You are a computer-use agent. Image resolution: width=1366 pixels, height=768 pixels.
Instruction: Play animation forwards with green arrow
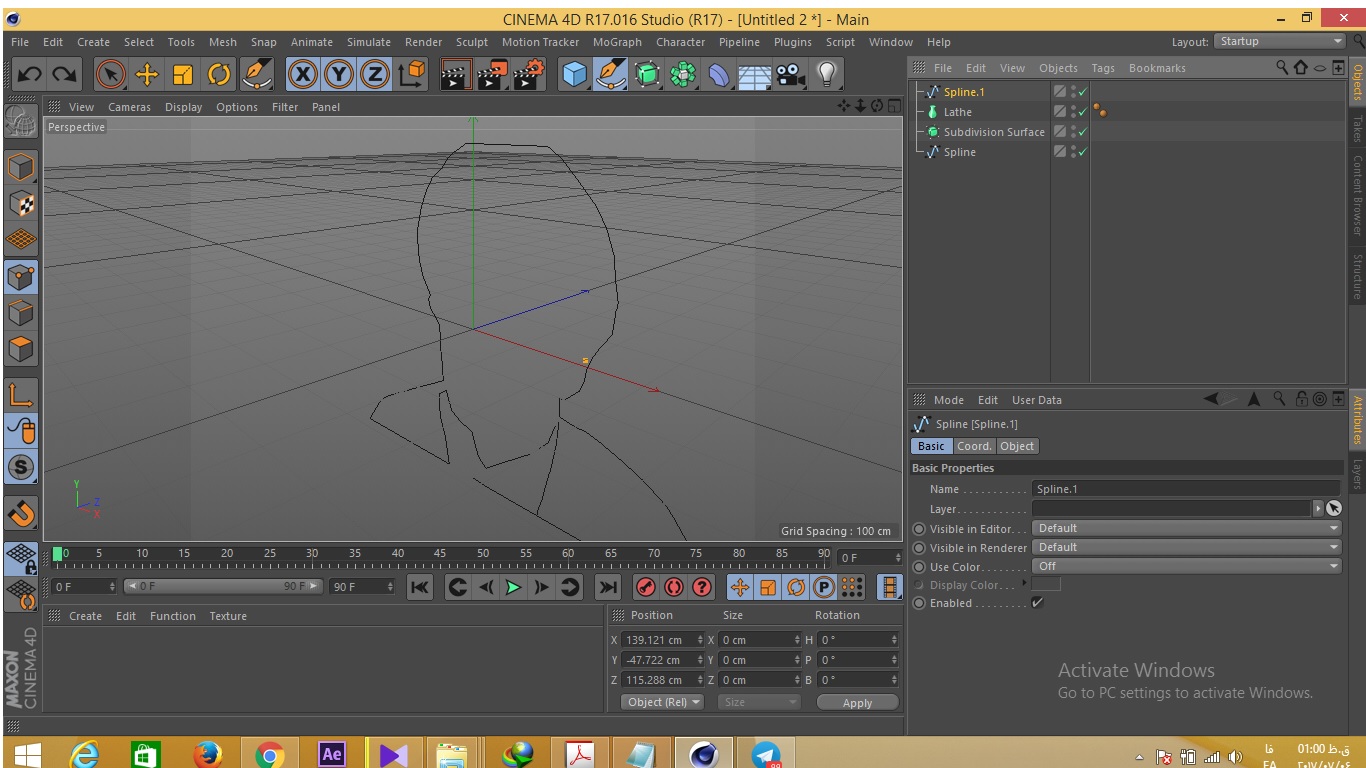(x=514, y=587)
